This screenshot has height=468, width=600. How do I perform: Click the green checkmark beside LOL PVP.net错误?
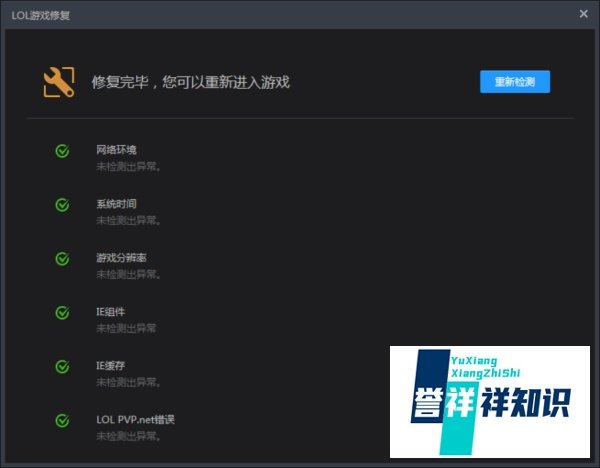62,421
